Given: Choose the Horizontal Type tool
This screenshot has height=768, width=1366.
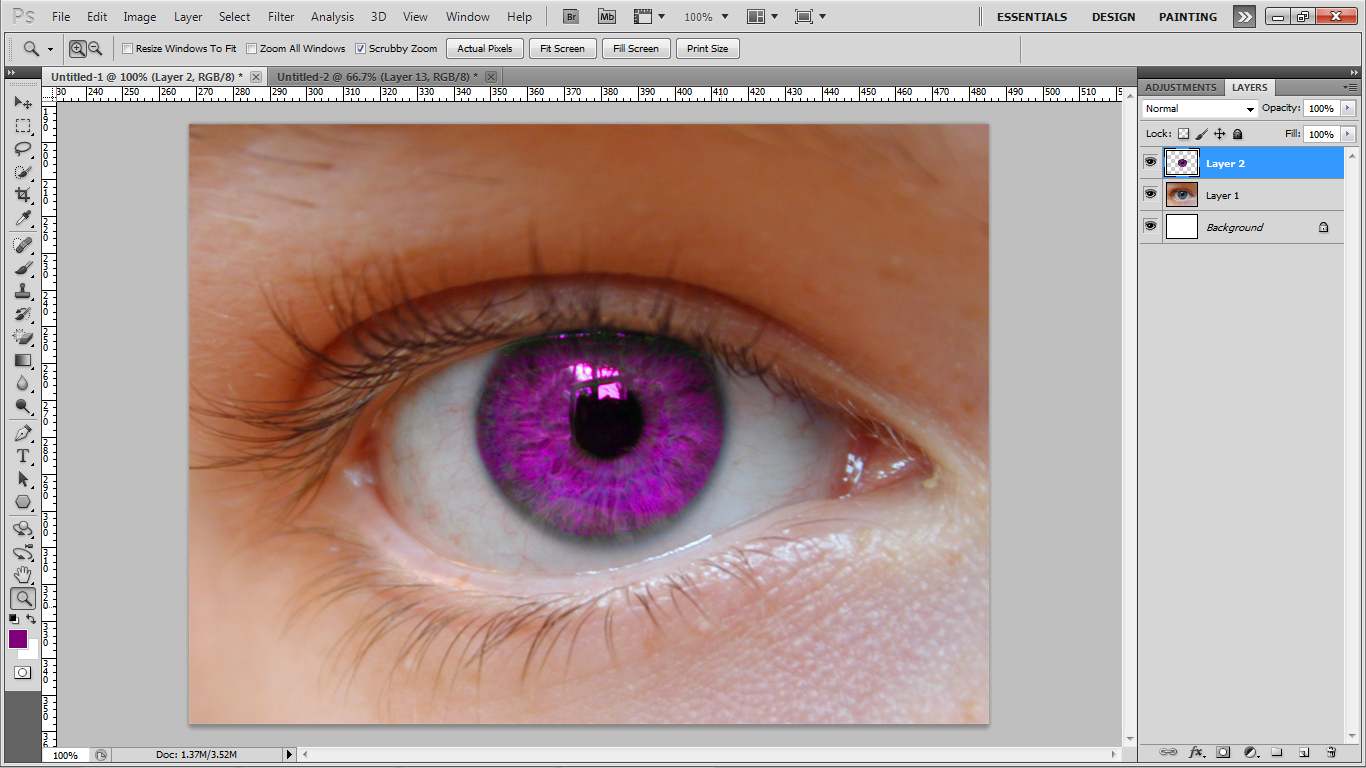Looking at the screenshot, I should click(22, 454).
